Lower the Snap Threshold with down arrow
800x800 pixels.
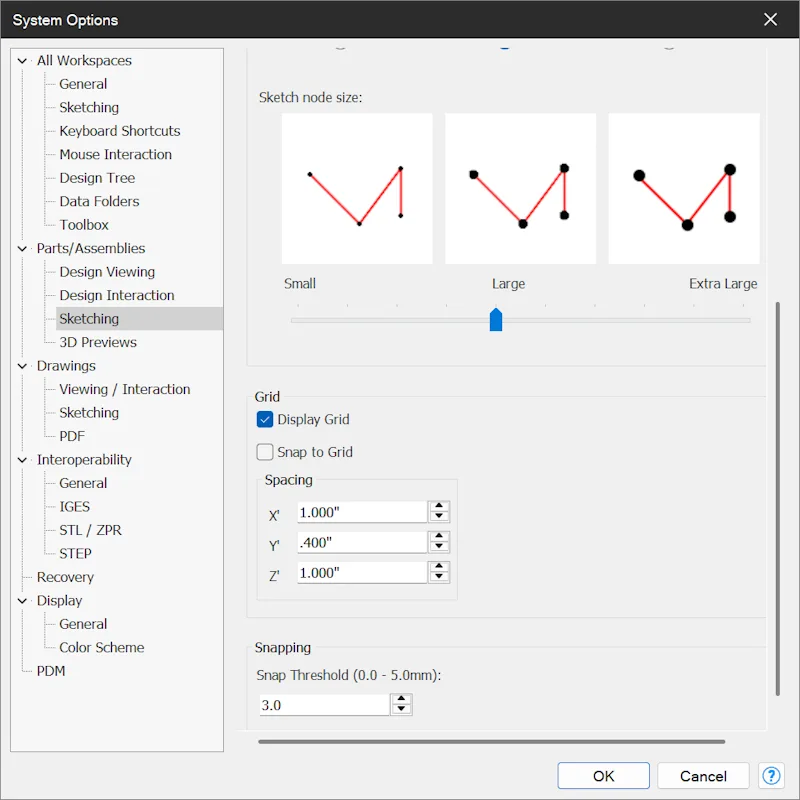402,709
